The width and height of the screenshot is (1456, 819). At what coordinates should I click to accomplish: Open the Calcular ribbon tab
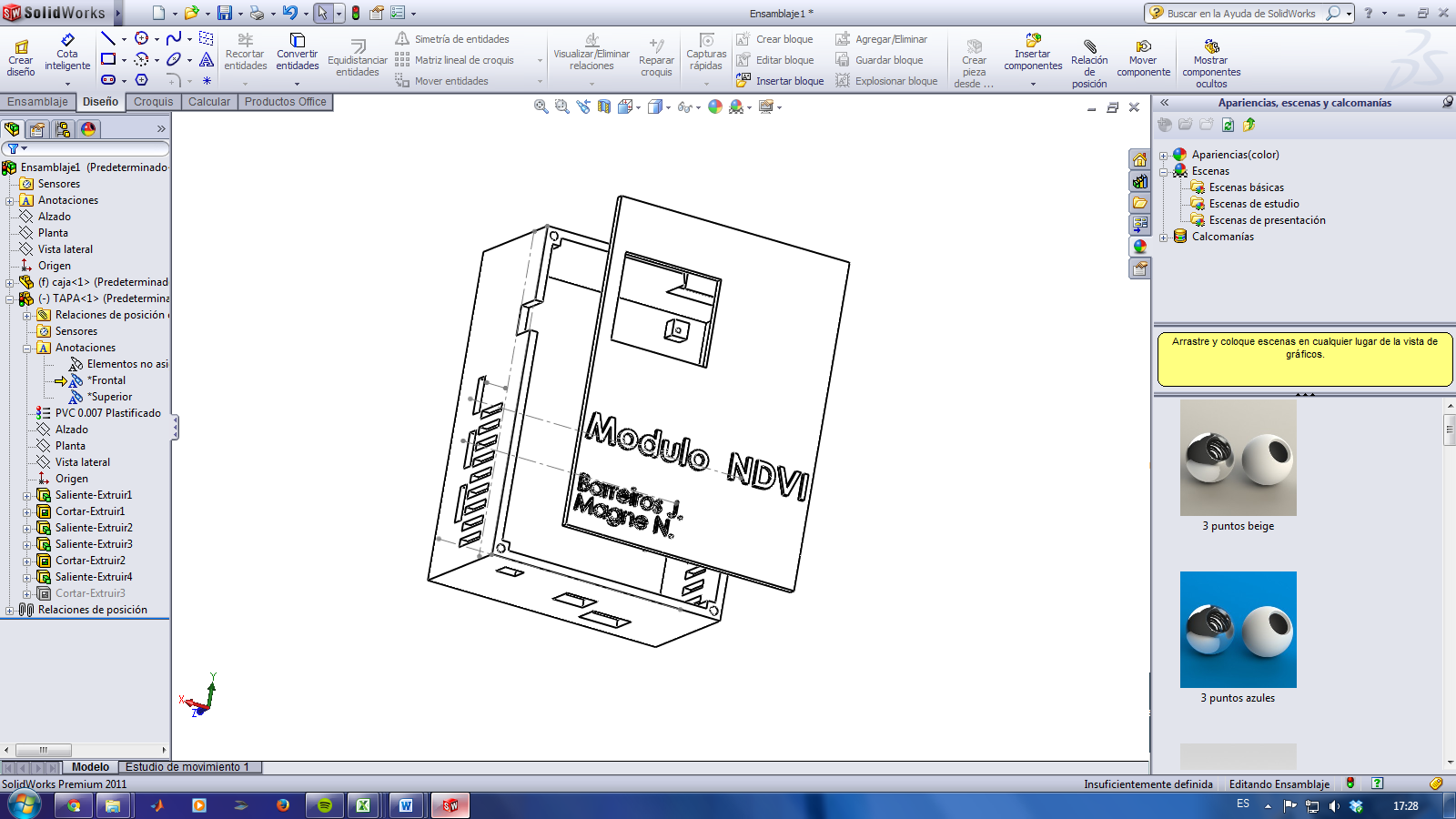pos(209,102)
